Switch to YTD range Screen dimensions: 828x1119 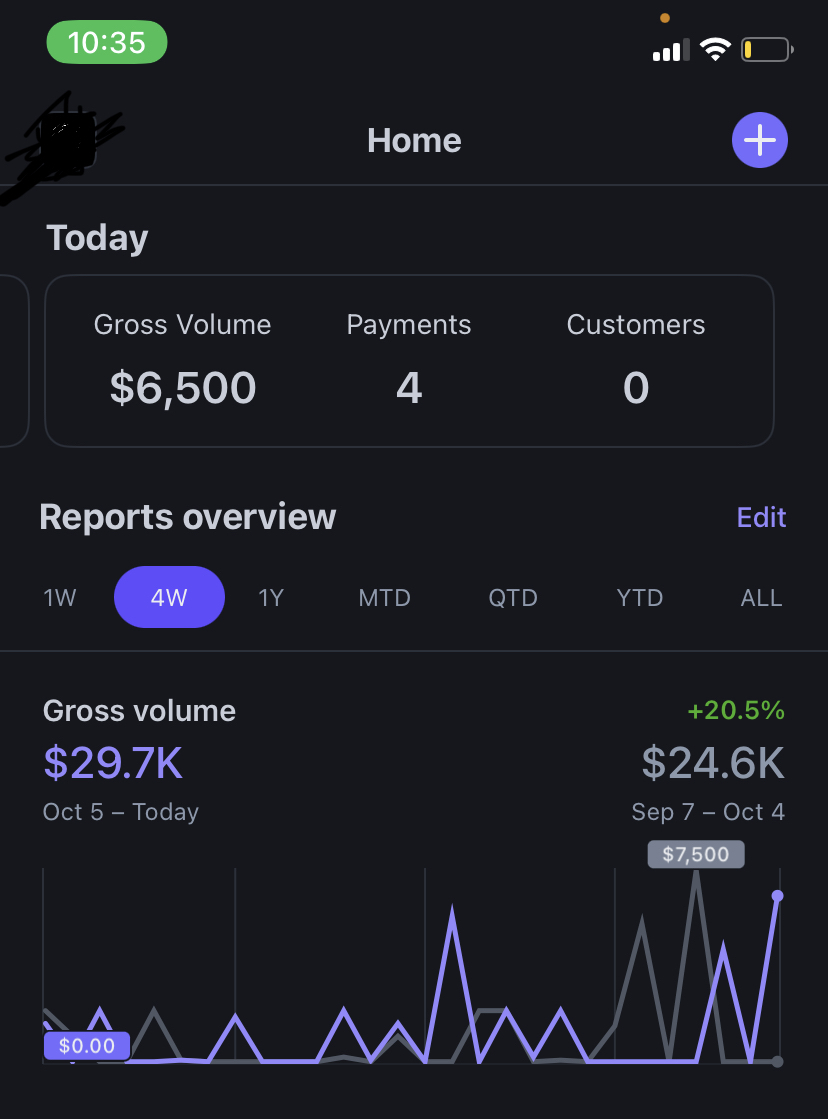[640, 597]
